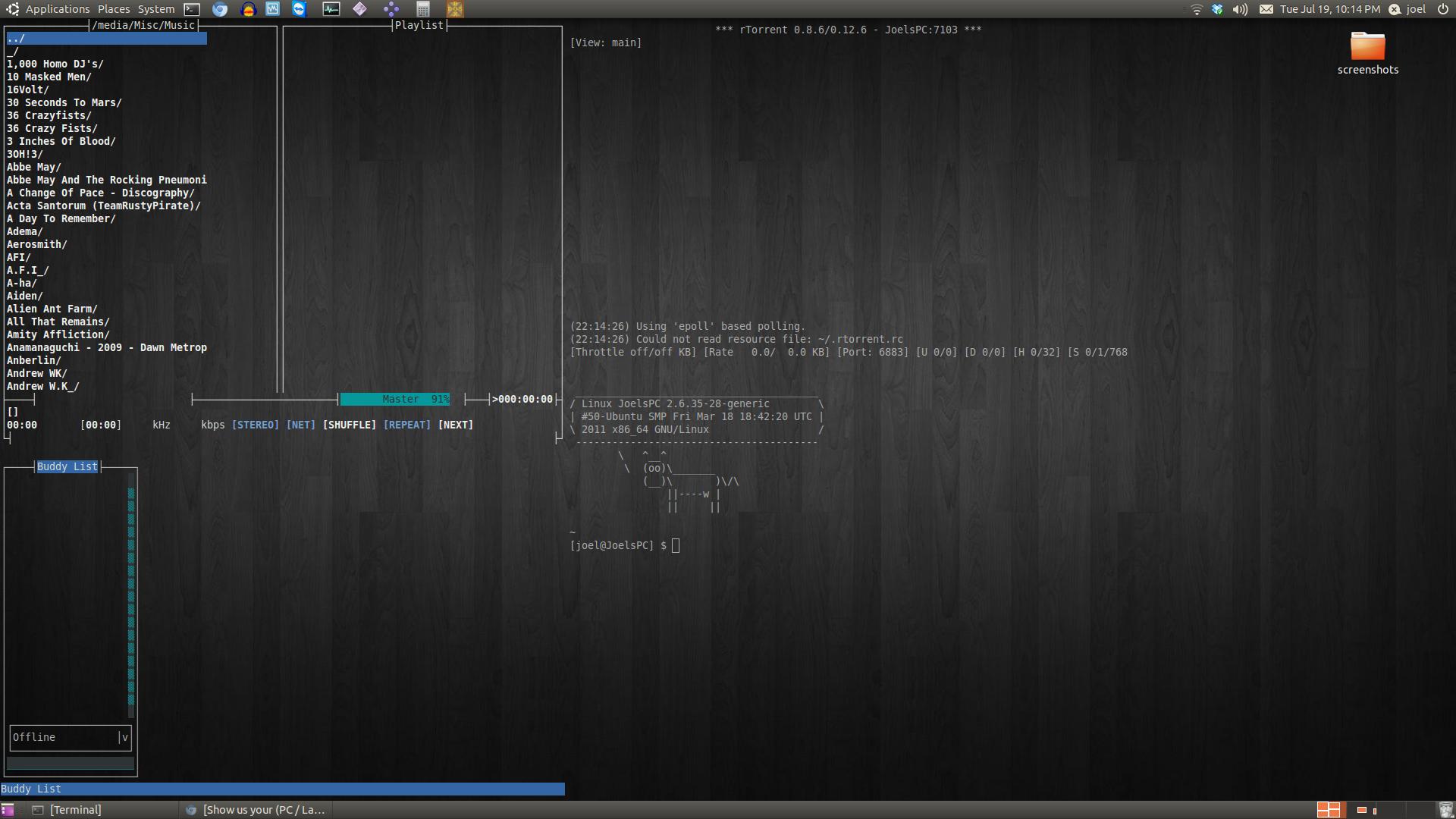The image size is (1456, 819).
Task: Click the Master 91% volume bar
Action: coord(394,399)
